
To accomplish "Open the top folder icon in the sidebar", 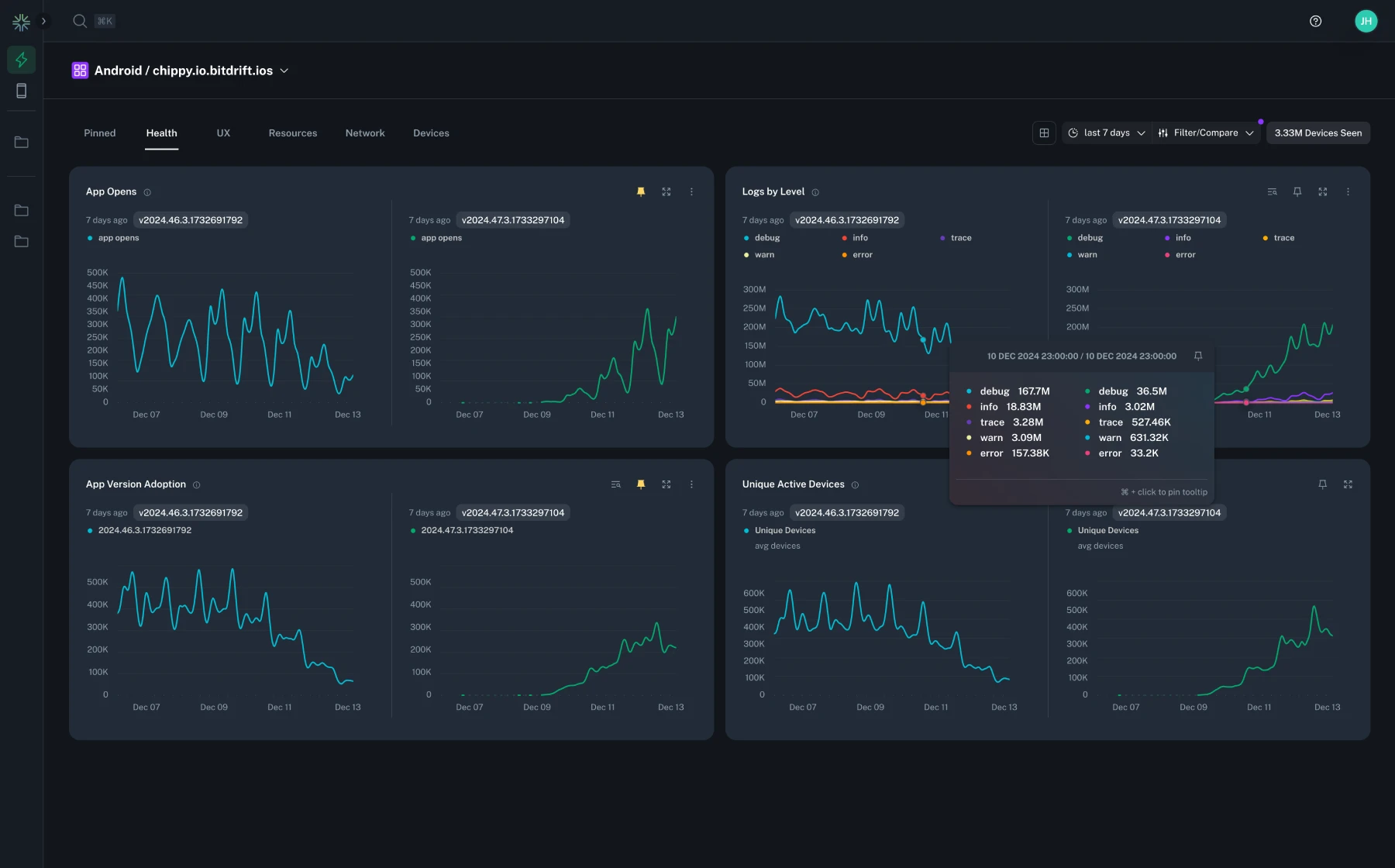I will [x=21, y=142].
